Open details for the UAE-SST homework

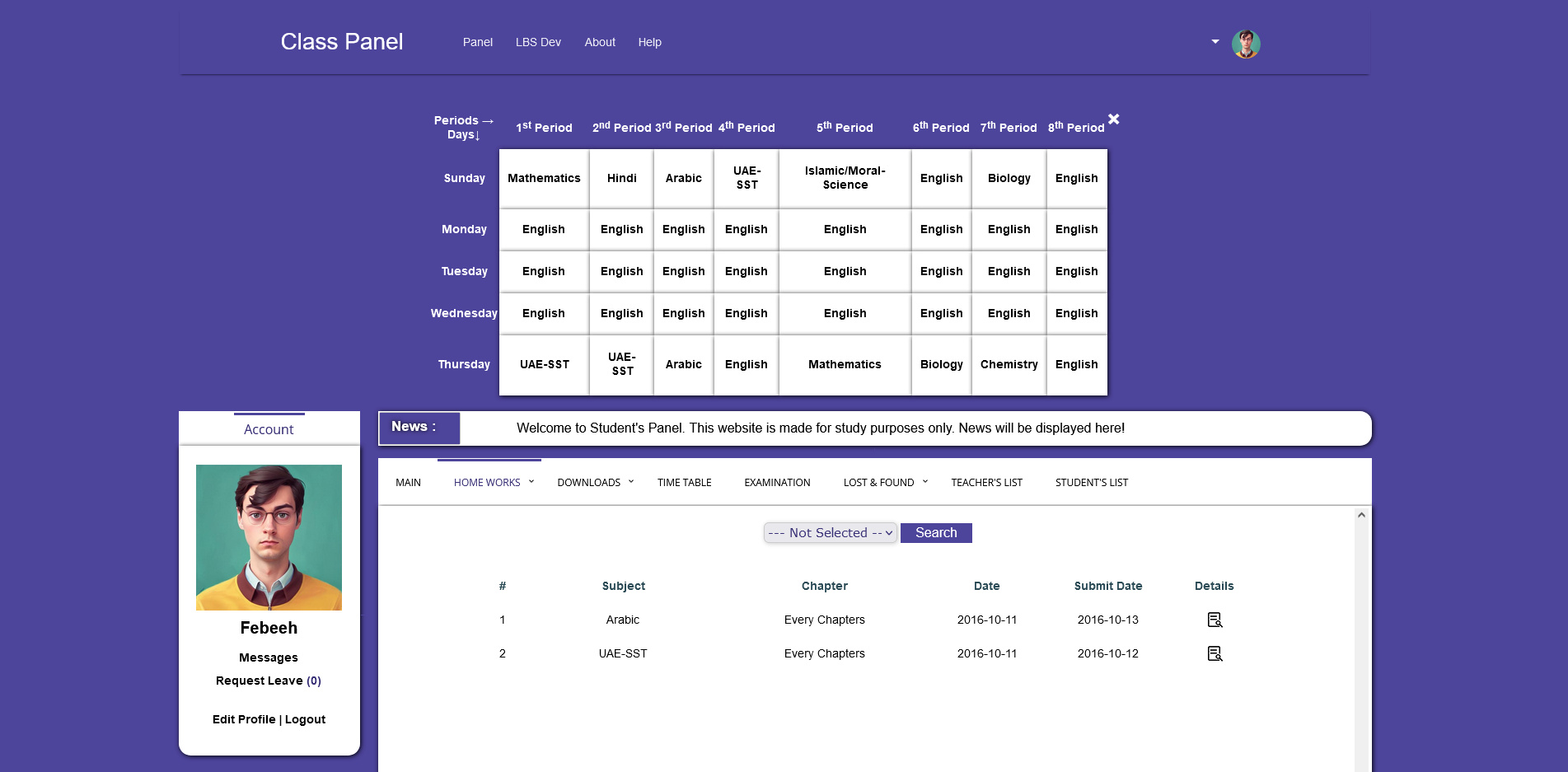pyautogui.click(x=1214, y=653)
